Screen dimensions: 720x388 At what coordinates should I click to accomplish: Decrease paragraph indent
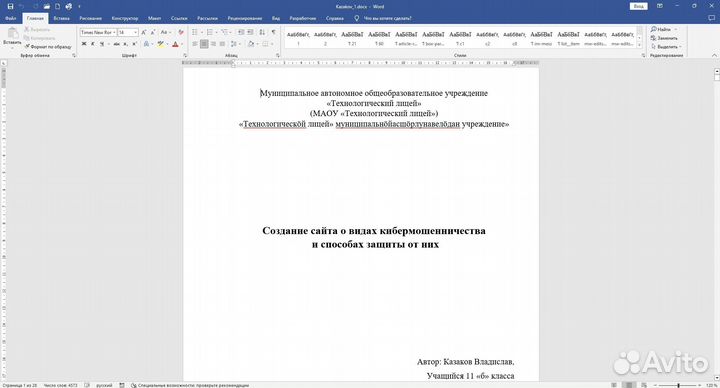pos(241,32)
